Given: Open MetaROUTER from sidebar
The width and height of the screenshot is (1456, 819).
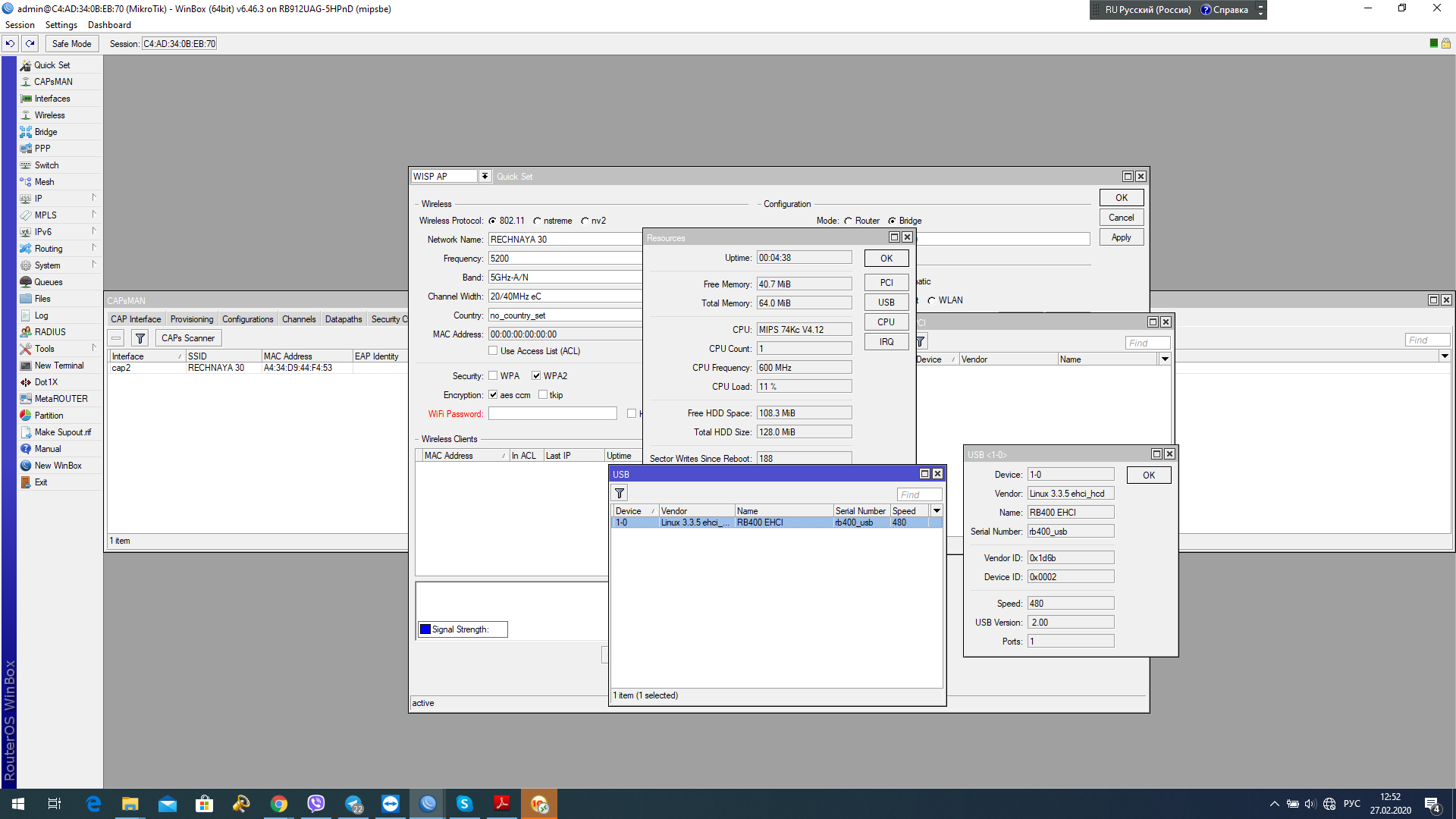Looking at the screenshot, I should [x=61, y=399].
